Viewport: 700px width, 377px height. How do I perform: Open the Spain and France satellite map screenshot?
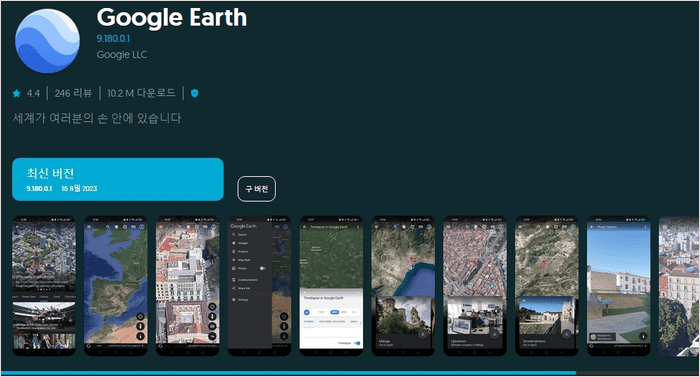pyautogui.click(x=116, y=286)
